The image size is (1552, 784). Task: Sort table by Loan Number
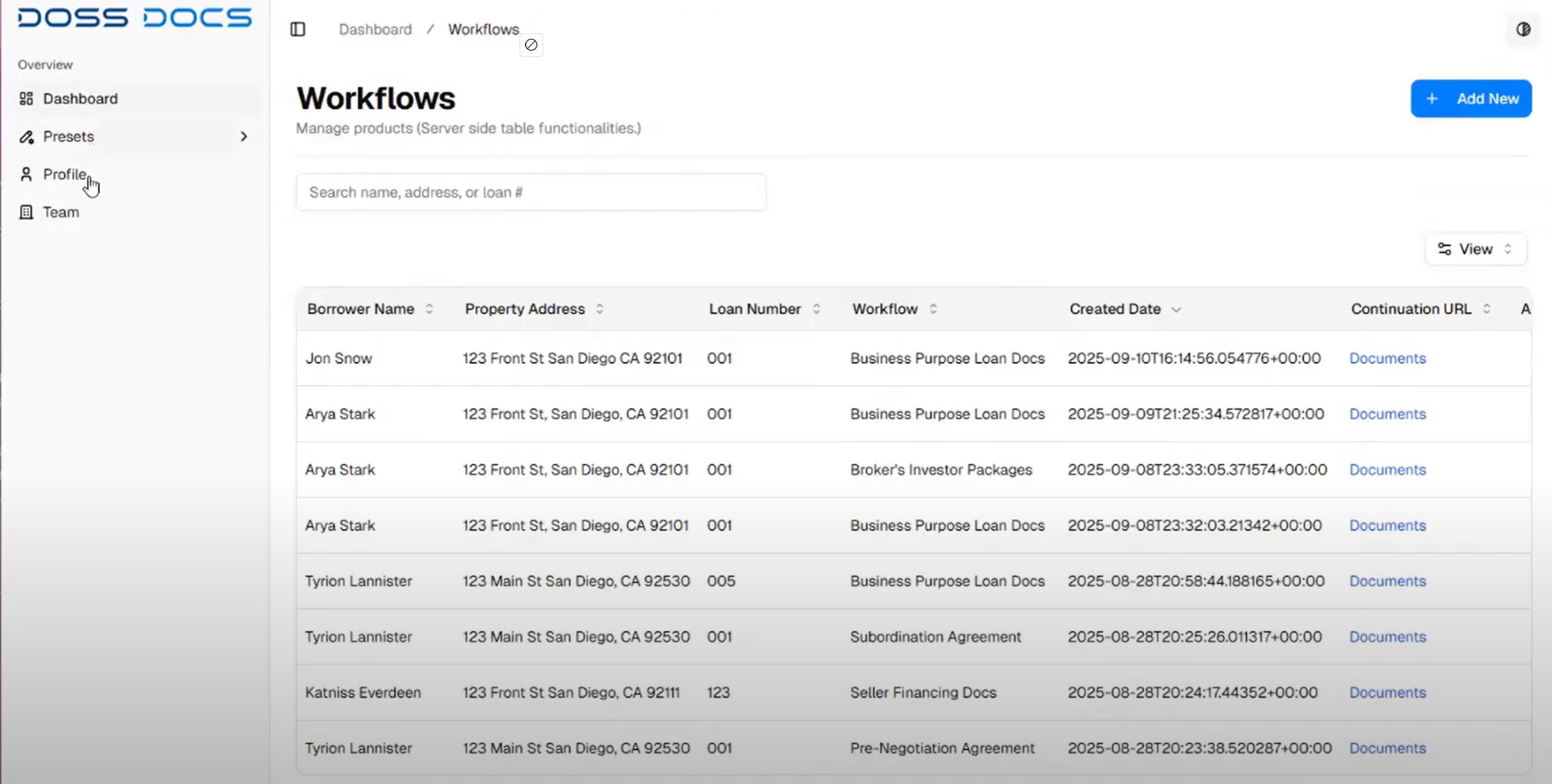(764, 309)
